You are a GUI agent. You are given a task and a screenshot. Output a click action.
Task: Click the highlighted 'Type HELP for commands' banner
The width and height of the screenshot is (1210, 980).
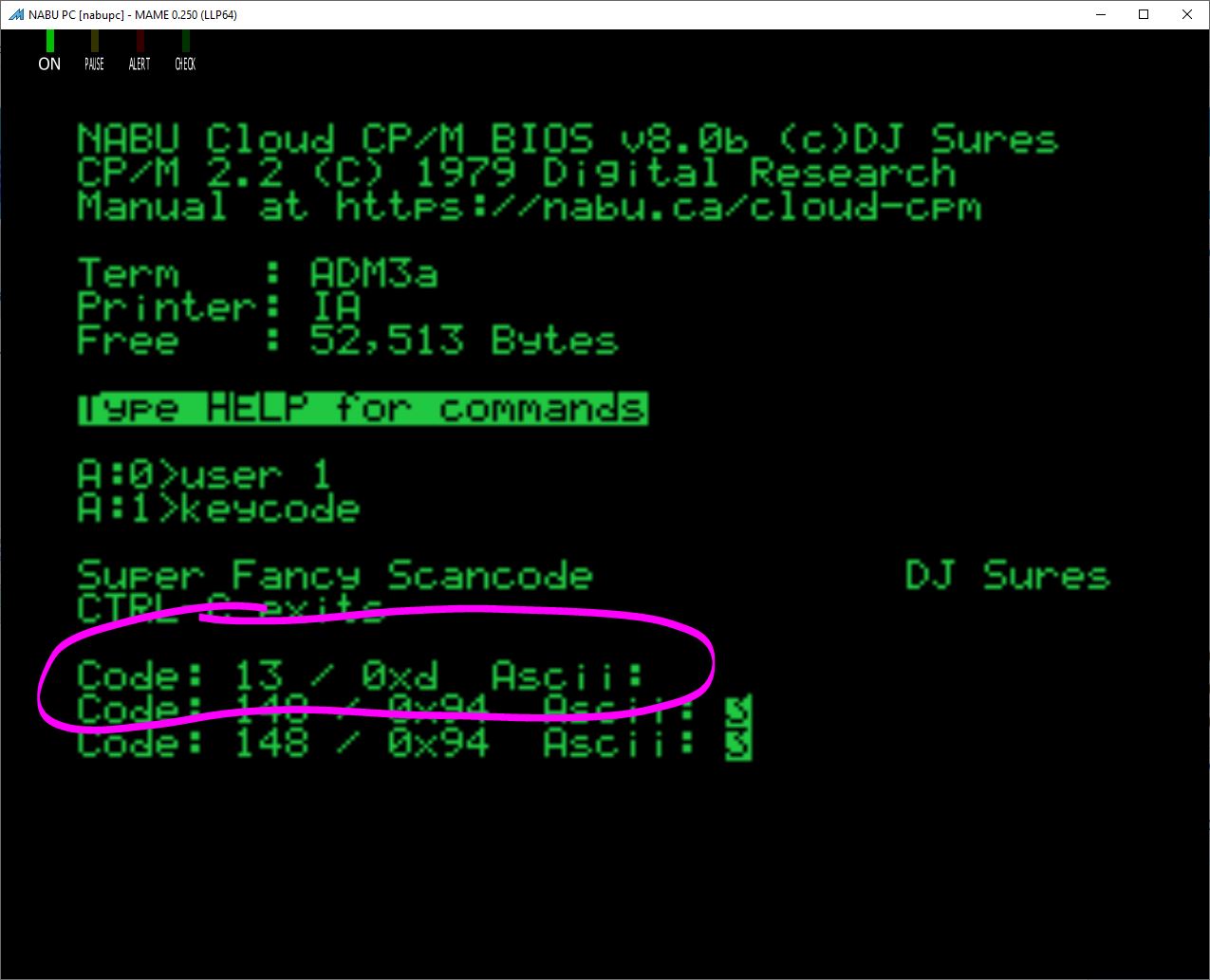(363, 409)
